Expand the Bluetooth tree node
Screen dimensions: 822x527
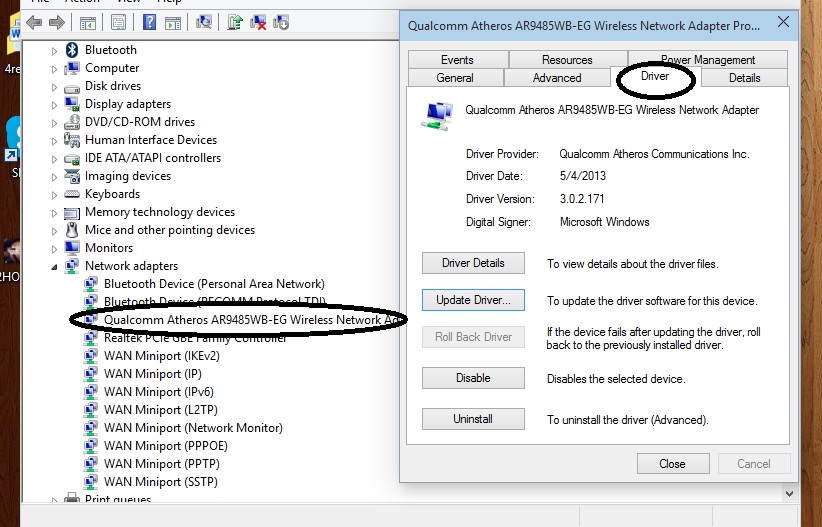[x=54, y=51]
